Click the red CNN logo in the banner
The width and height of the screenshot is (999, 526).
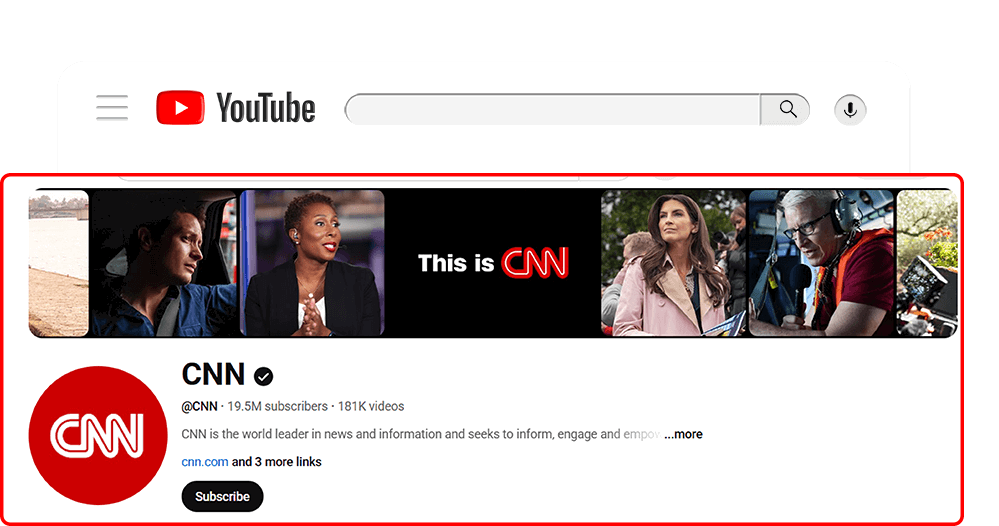click(535, 263)
